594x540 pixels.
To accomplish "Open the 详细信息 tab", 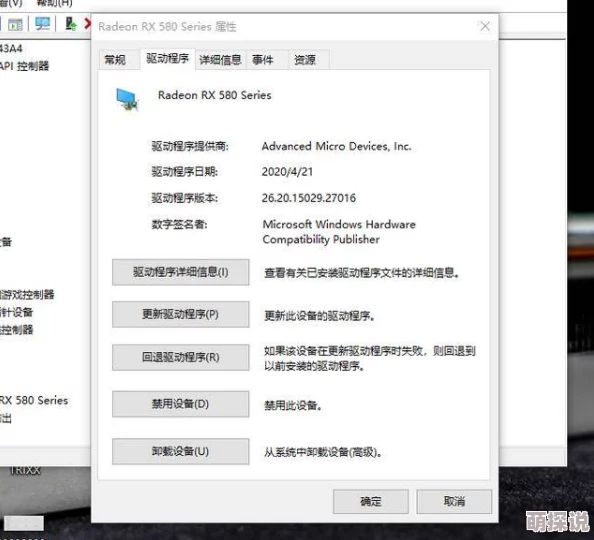I will pyautogui.click(x=220, y=60).
